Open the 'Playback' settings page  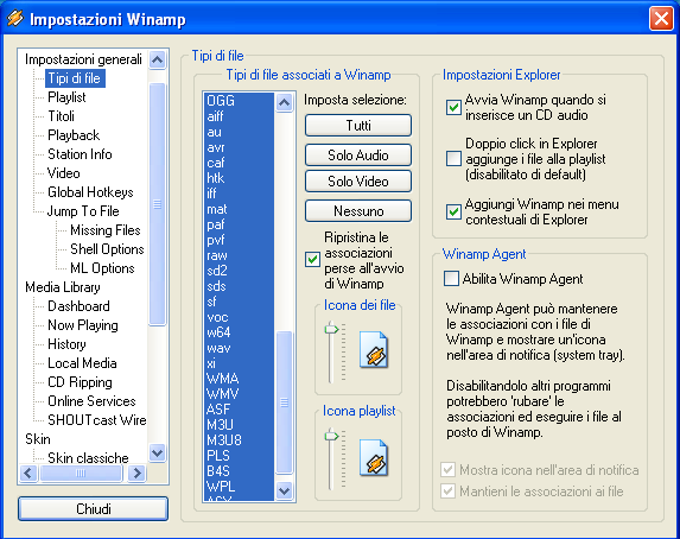tap(74, 135)
